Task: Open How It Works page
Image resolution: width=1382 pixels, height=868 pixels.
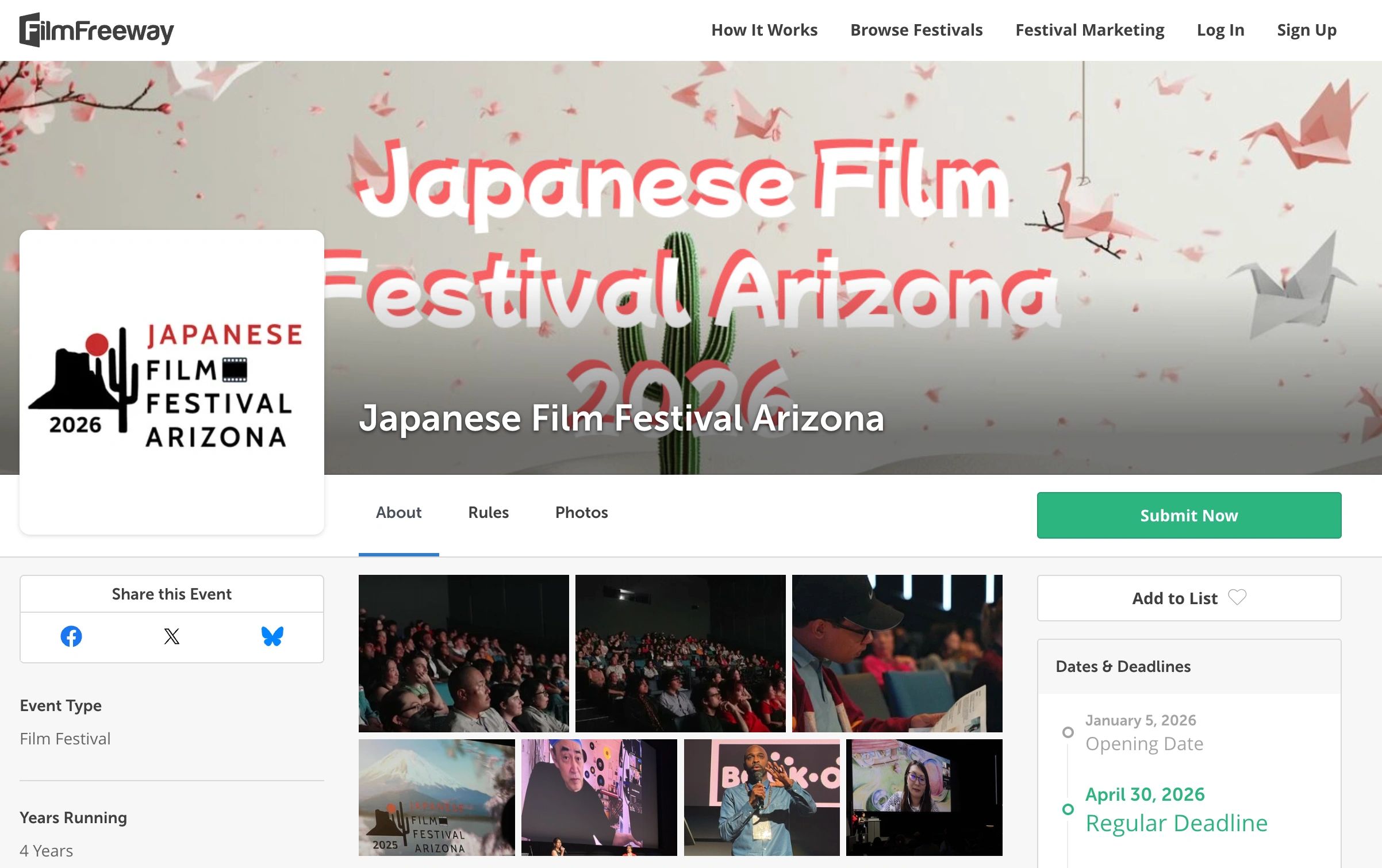Action: 764,30
